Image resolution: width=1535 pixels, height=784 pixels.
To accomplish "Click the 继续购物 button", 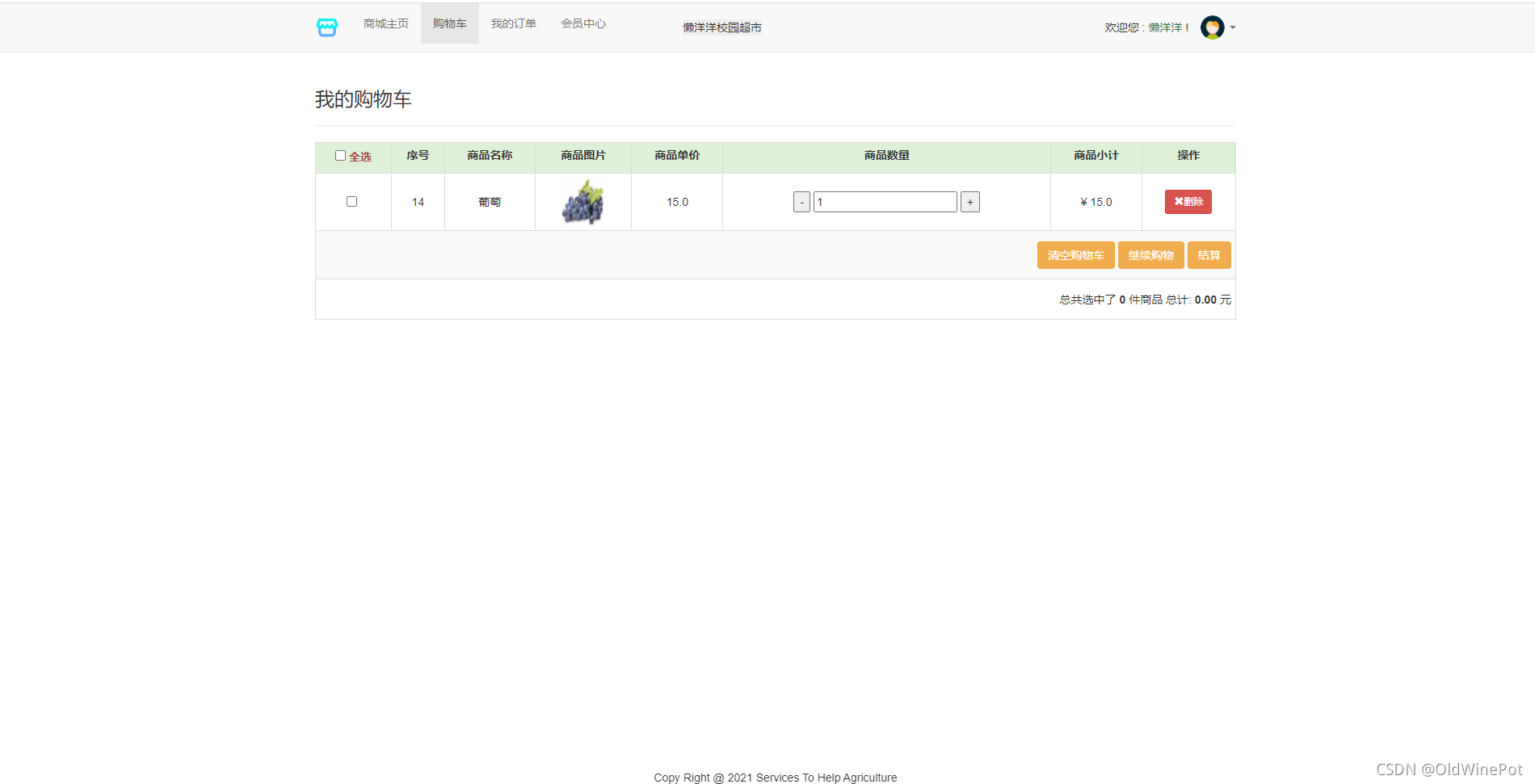I will tap(1151, 255).
